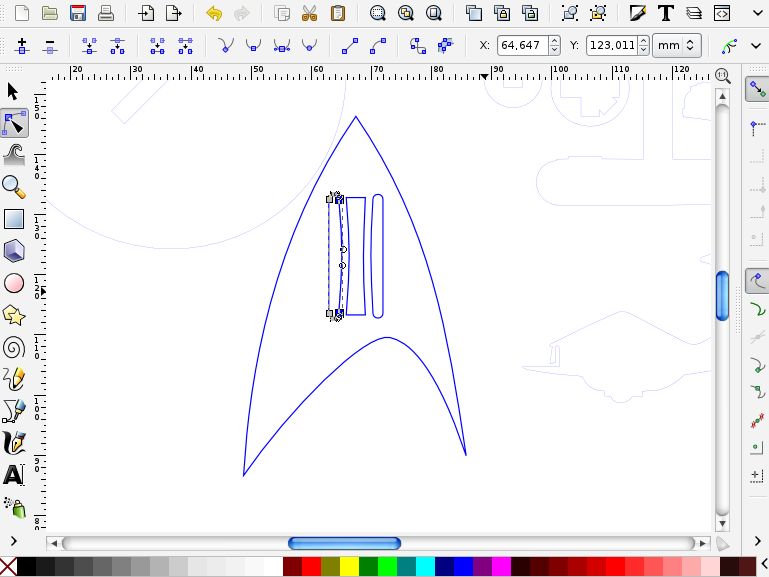The width and height of the screenshot is (769, 577).
Task: Select the Calligraphy tool
Action: [14, 443]
